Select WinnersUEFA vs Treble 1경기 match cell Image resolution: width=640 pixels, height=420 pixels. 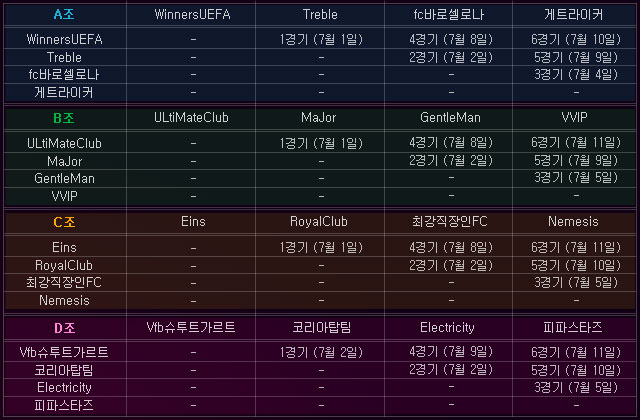(320, 39)
